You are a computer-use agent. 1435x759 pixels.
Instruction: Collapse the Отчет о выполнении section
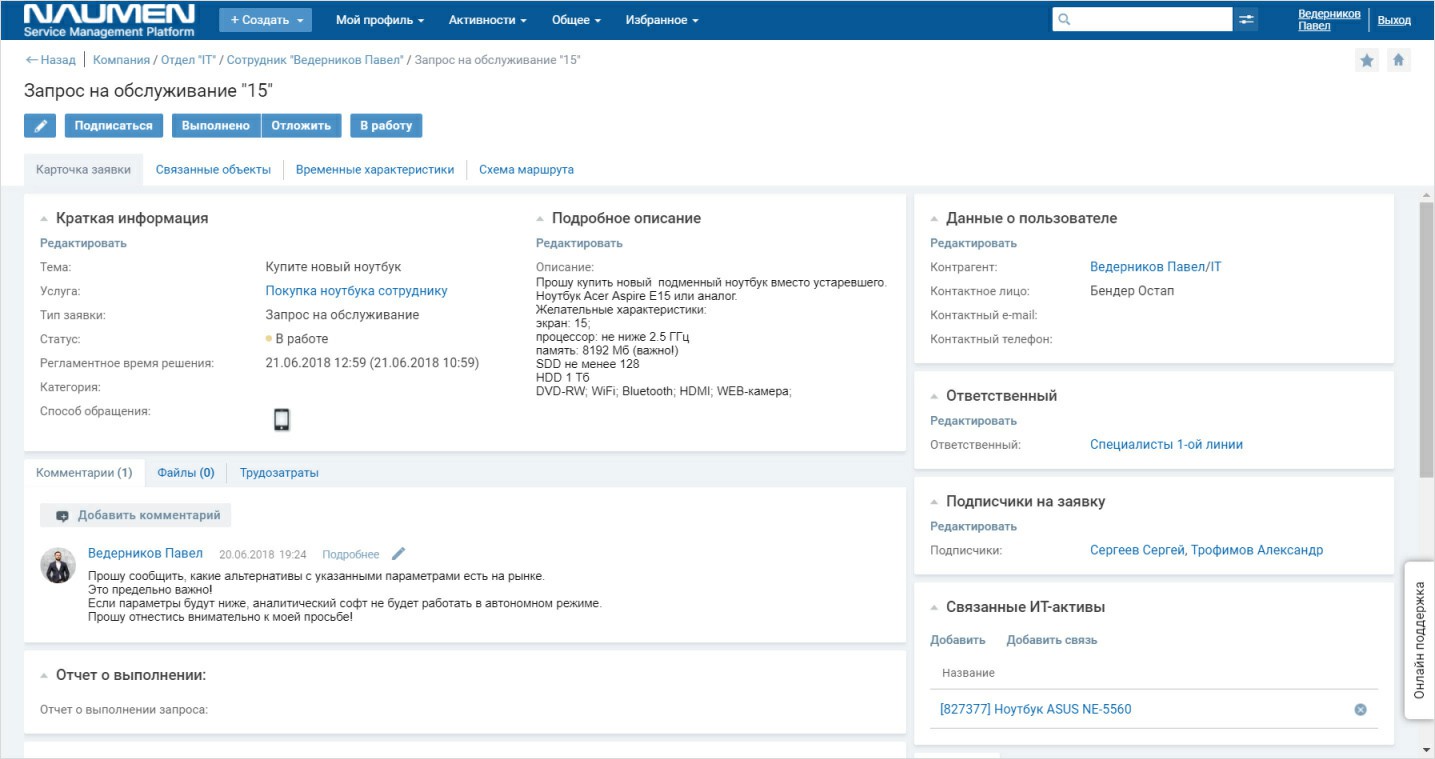[x=44, y=676]
